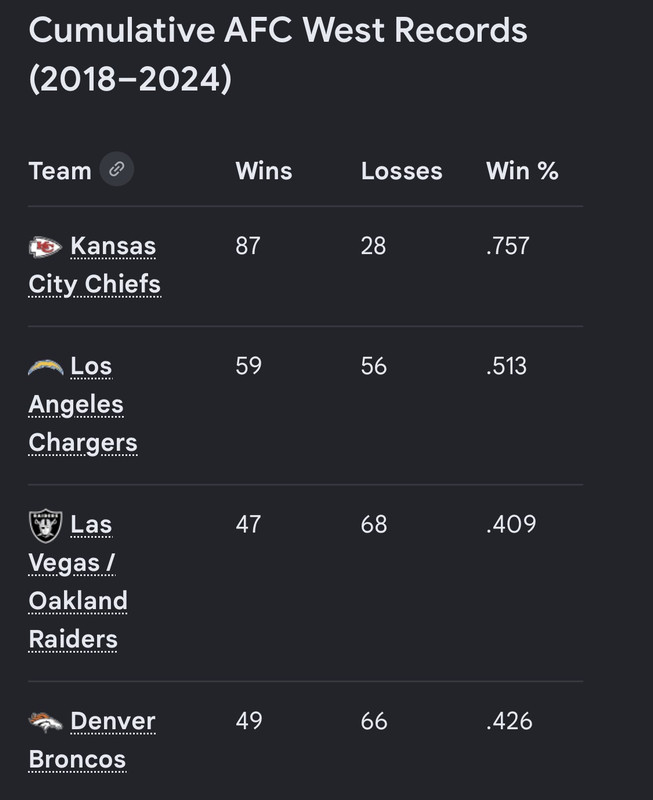The image size is (653, 800).
Task: Select the Raiders .409 win percentage
Action: (x=511, y=524)
